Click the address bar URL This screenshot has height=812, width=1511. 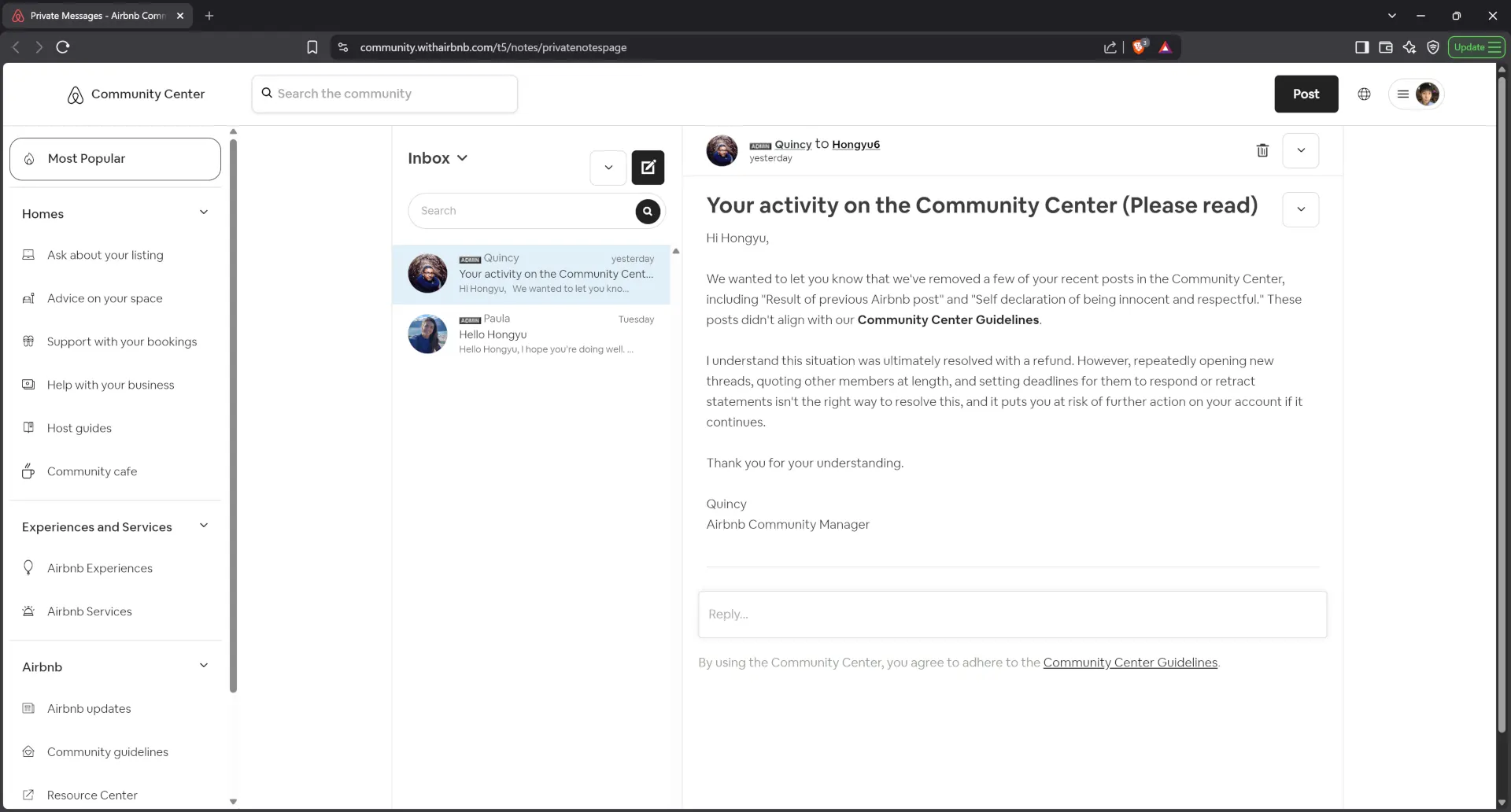click(x=493, y=47)
